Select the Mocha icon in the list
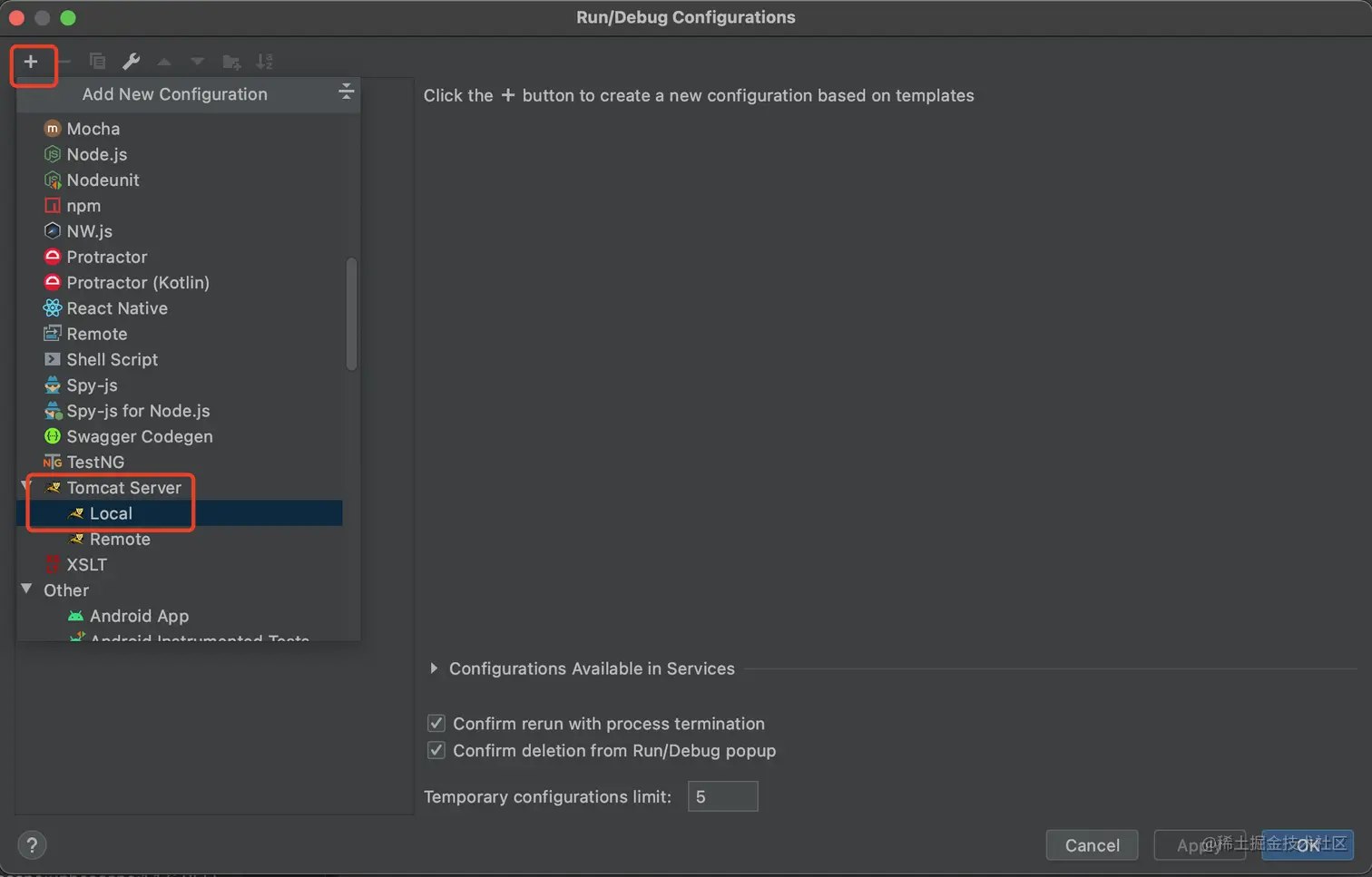The height and width of the screenshot is (877, 1372). coord(53,129)
